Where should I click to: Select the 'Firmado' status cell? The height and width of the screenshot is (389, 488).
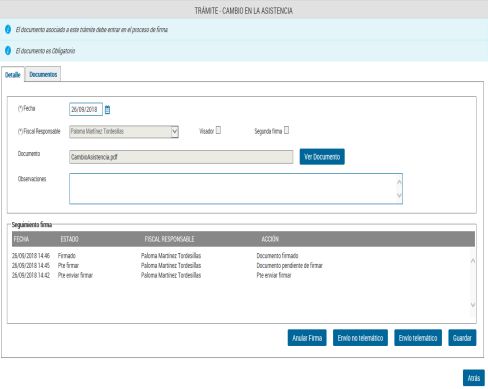67,256
